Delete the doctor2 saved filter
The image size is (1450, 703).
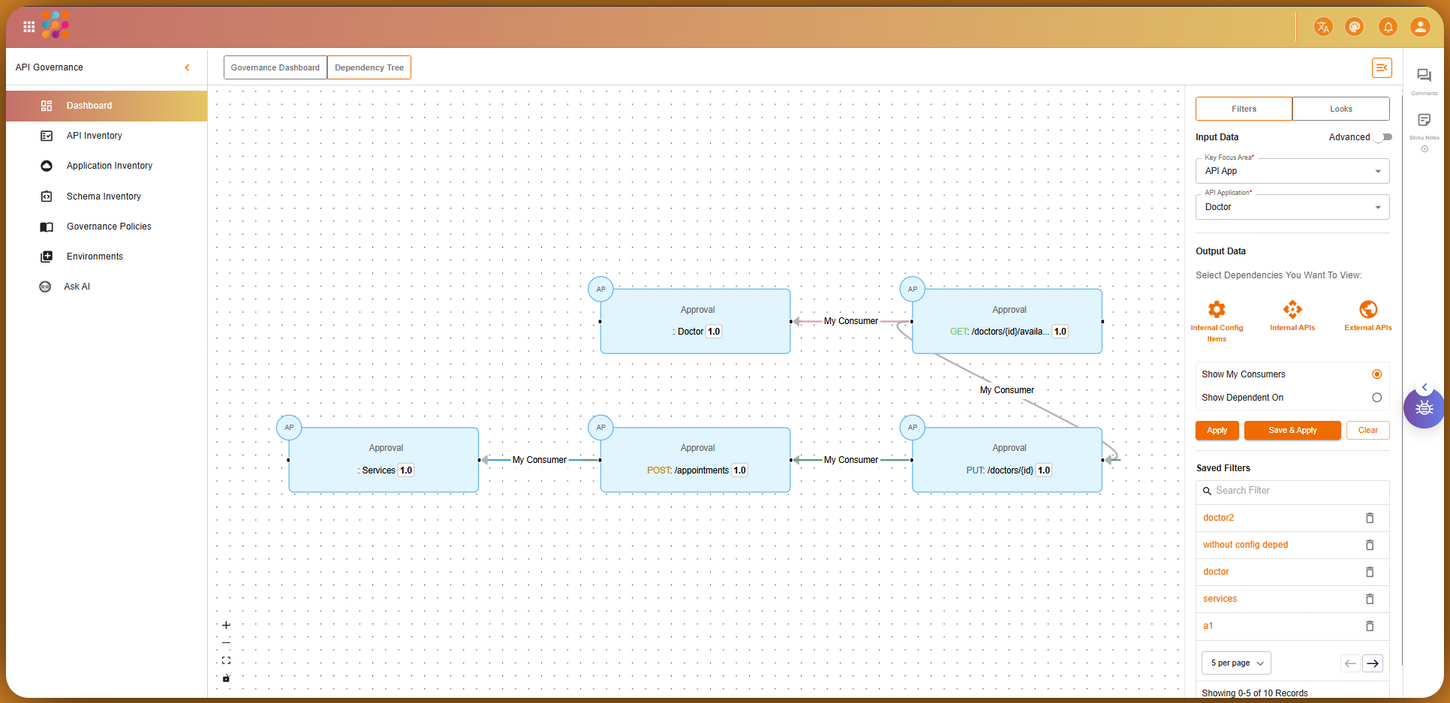click(x=1370, y=518)
